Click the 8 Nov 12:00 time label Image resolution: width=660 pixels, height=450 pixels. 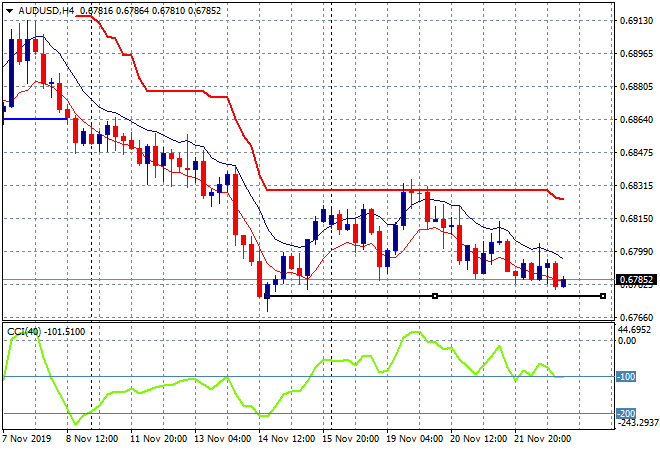(92, 439)
